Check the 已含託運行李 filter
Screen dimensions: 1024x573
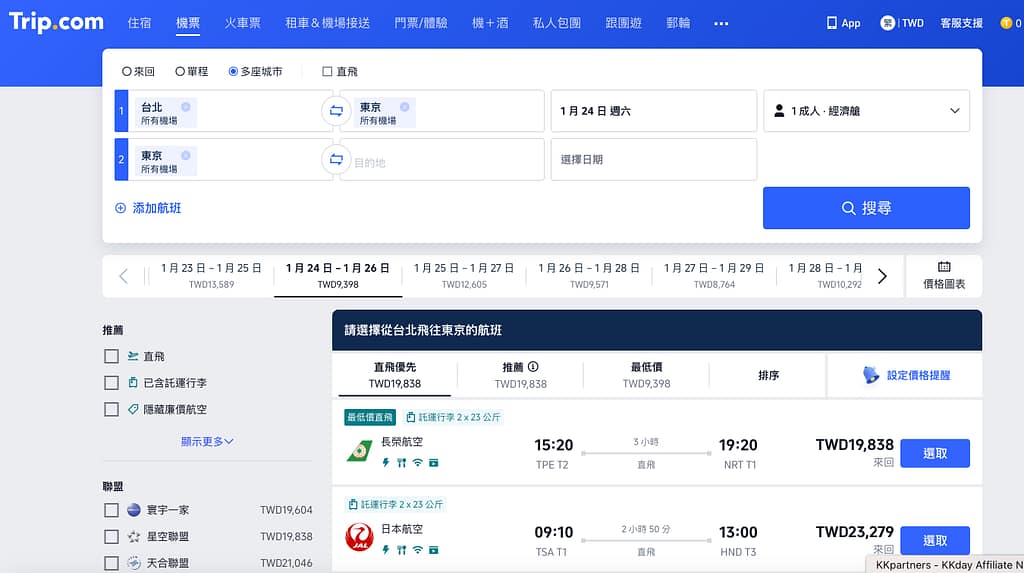click(x=112, y=383)
